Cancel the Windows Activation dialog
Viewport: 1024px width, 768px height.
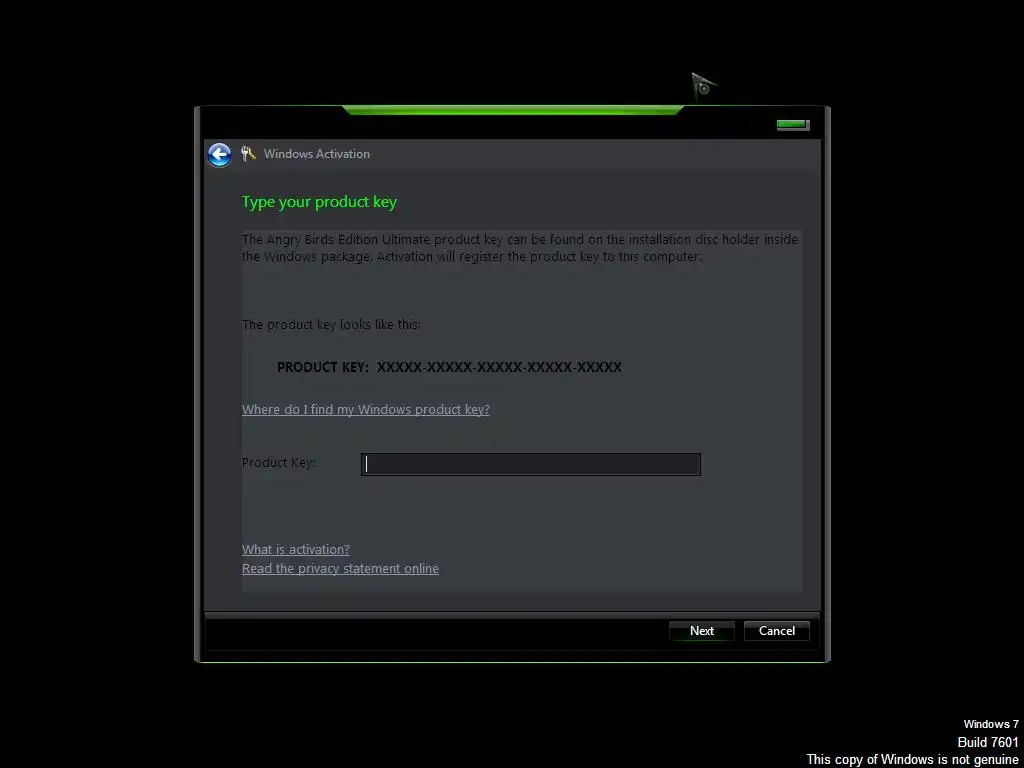point(776,631)
